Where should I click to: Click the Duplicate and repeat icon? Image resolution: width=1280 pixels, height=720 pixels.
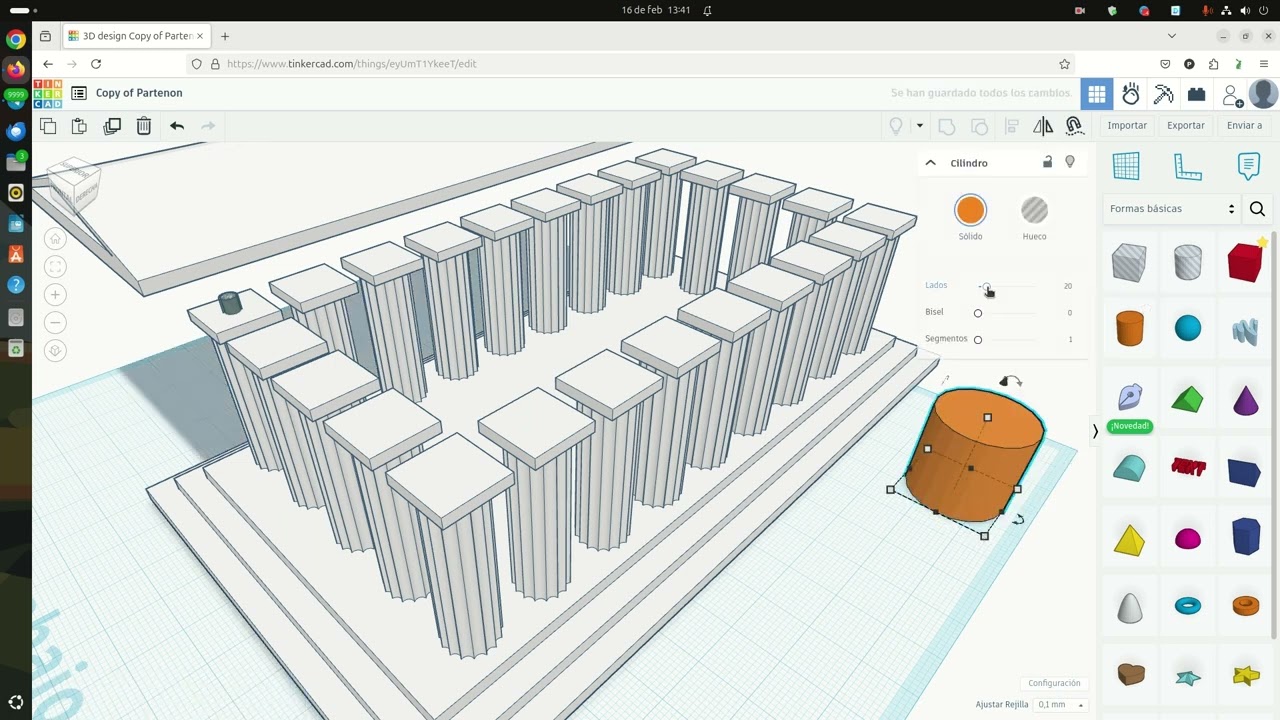[x=112, y=126]
